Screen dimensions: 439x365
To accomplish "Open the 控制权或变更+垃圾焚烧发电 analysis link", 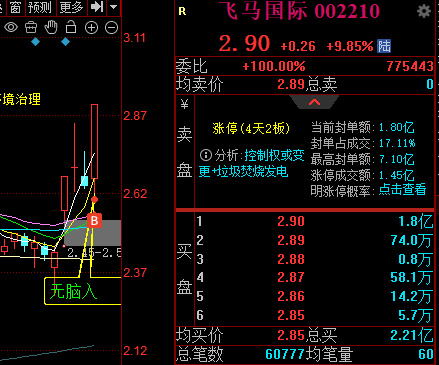I will [x=252, y=163].
